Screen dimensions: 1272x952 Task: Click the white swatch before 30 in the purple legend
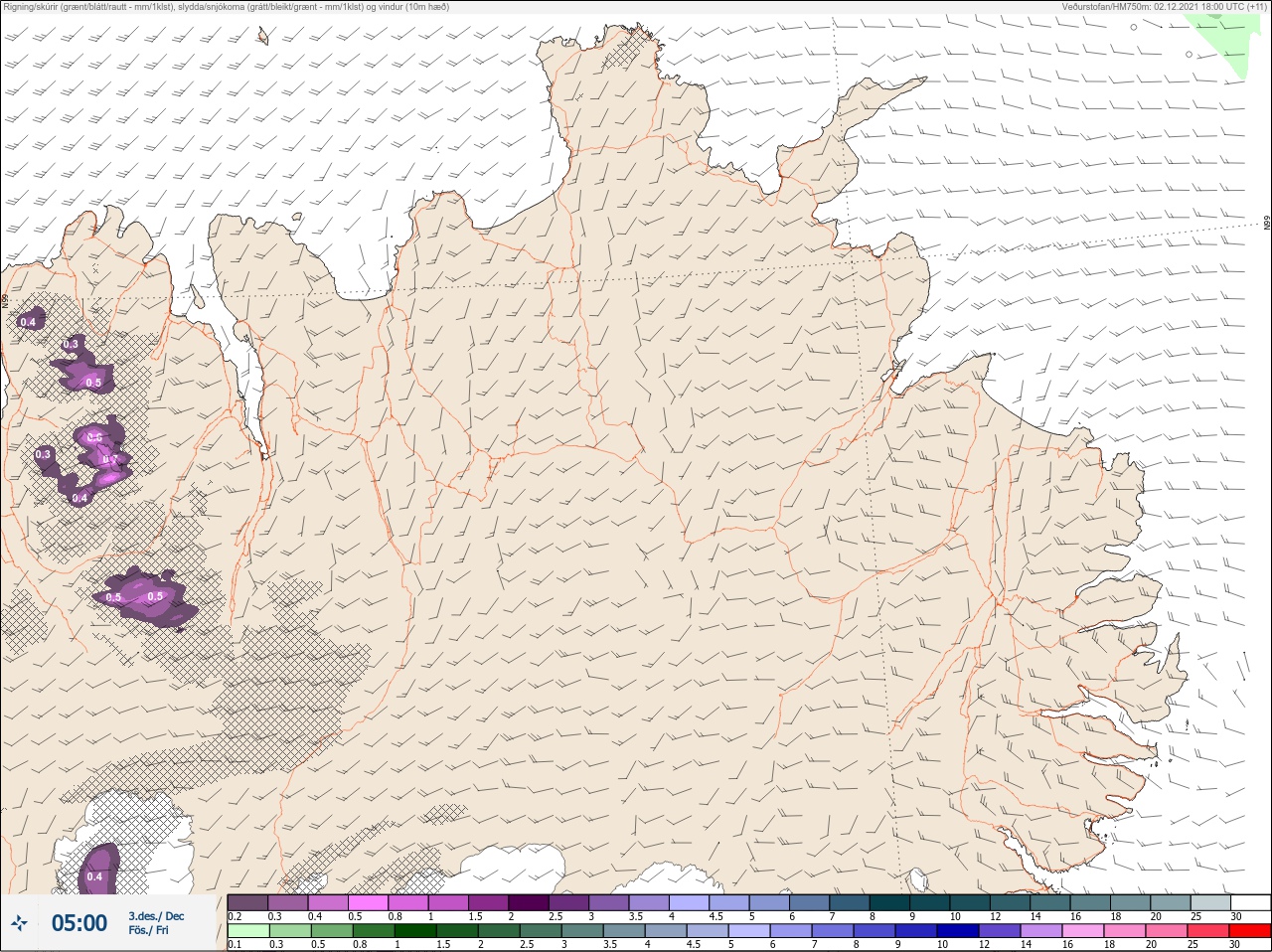(x=1250, y=902)
